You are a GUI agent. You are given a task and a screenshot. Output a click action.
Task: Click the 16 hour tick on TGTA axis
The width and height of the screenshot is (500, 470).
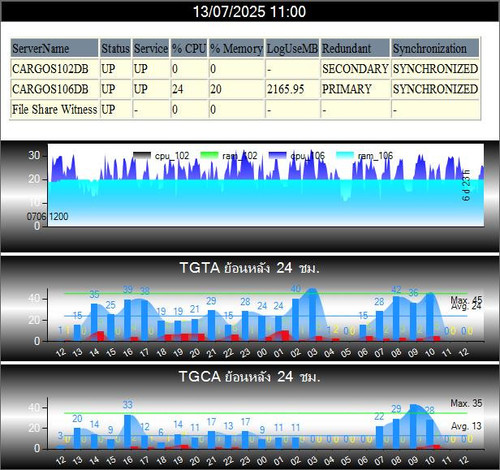pyautogui.click(x=128, y=352)
